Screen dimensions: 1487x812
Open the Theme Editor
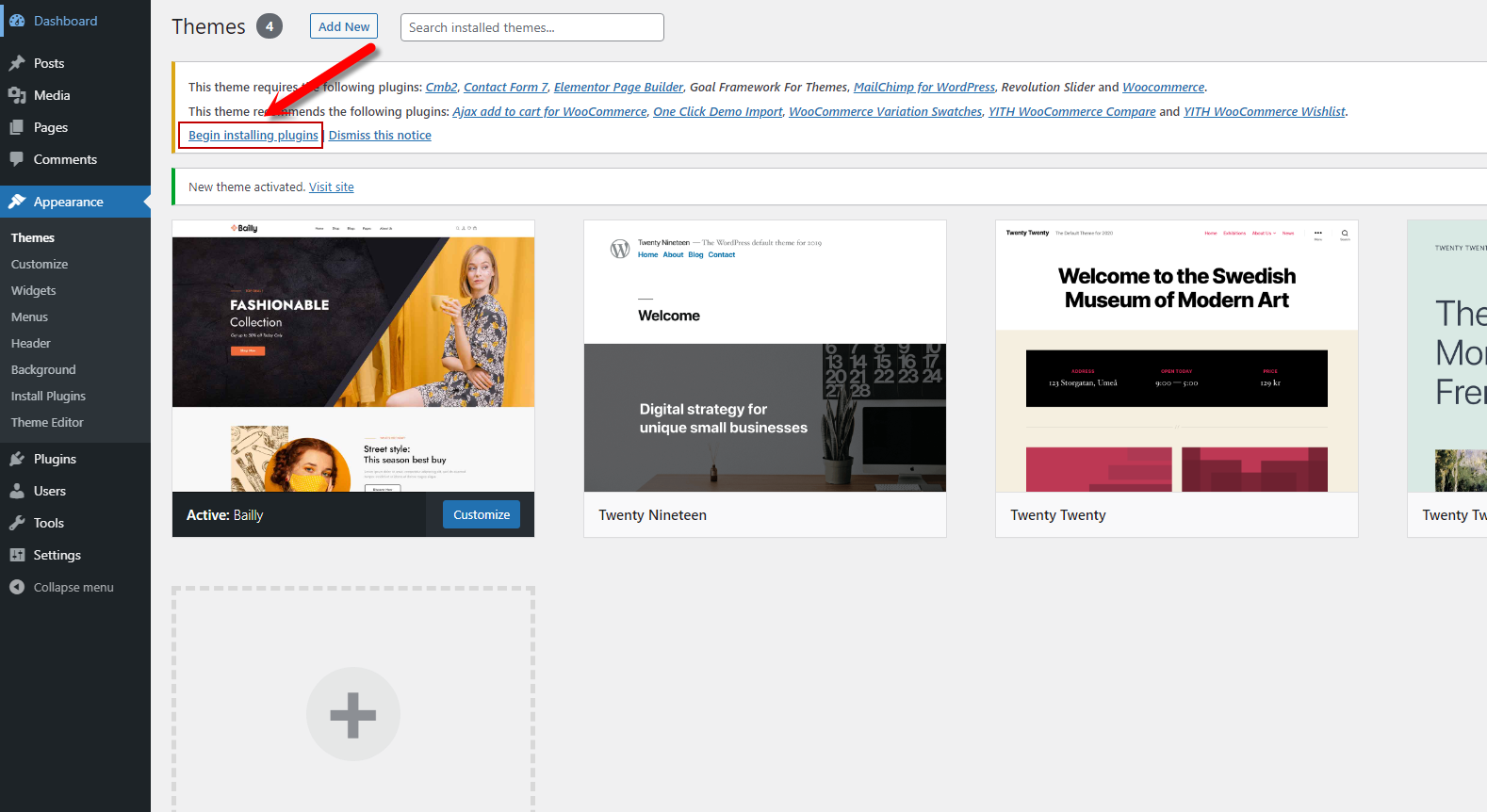point(47,422)
